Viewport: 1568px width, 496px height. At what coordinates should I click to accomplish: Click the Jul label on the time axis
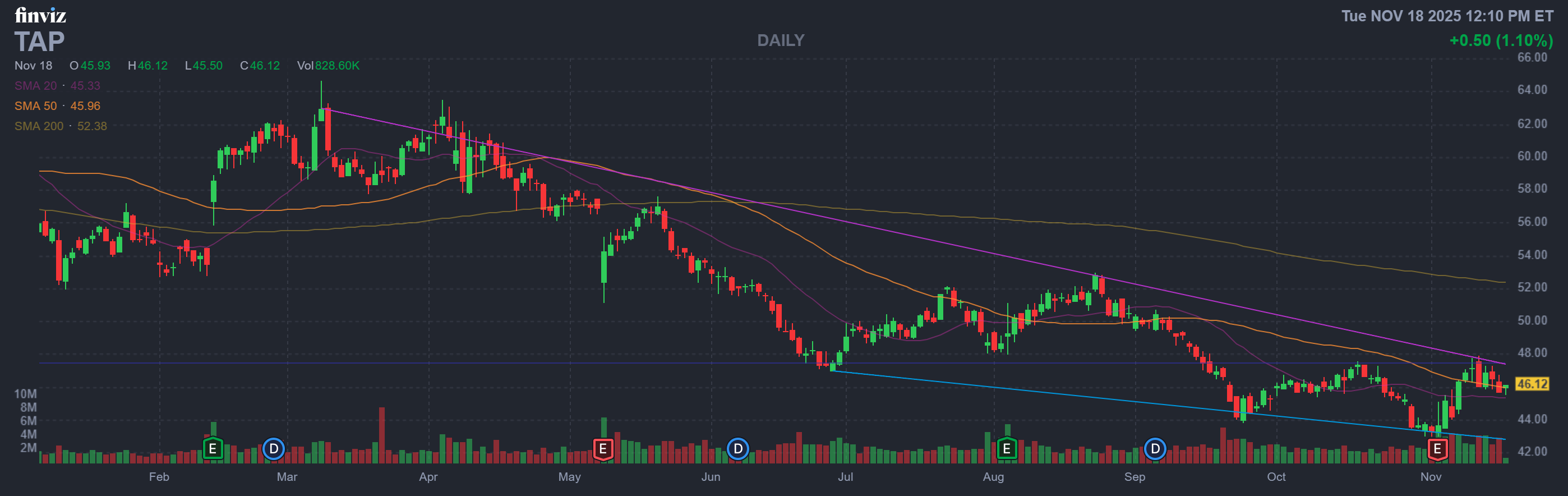coord(845,476)
